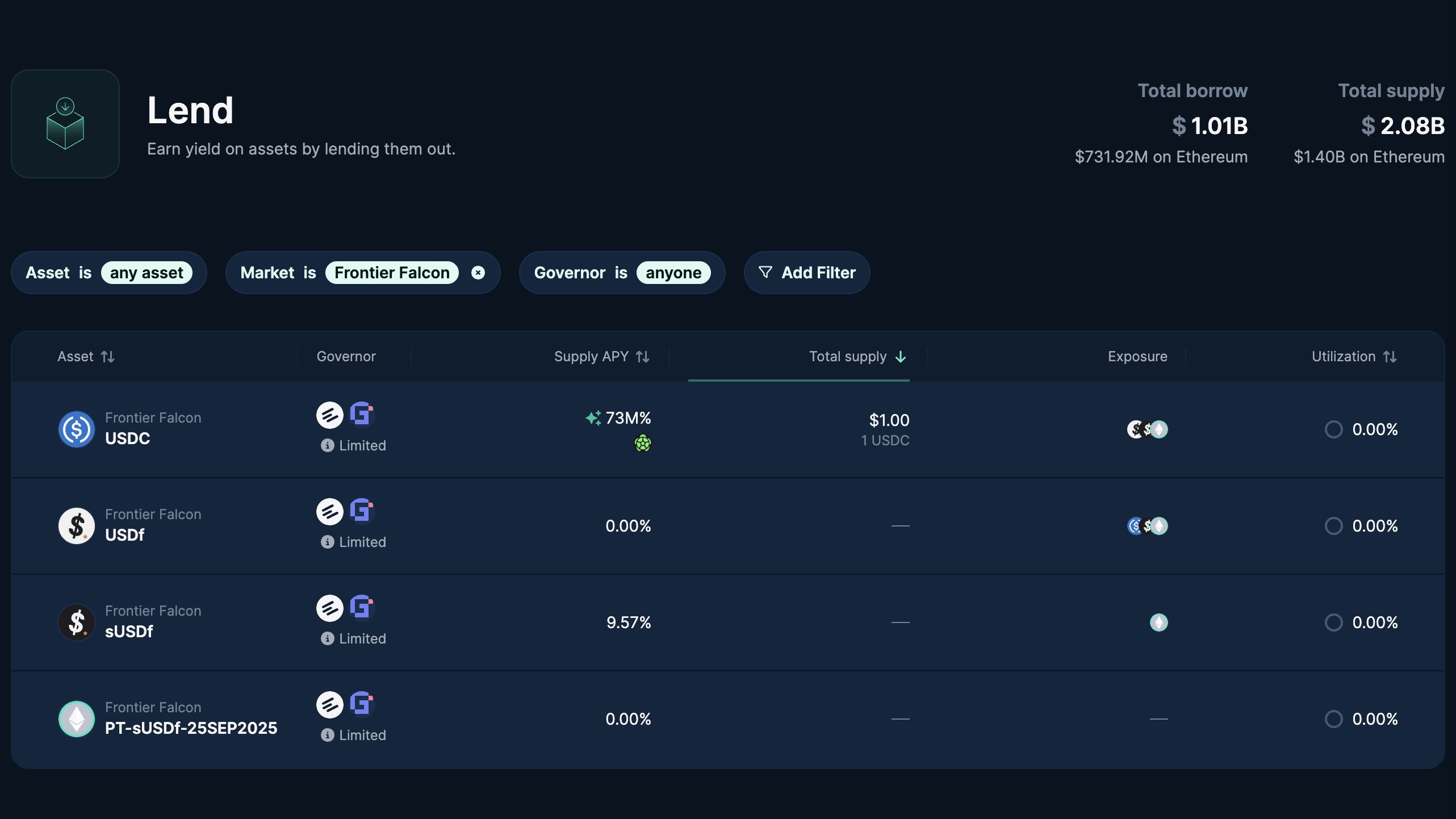Click the $2.08B total supply figure
The height and width of the screenshot is (819, 1456).
point(1403,126)
